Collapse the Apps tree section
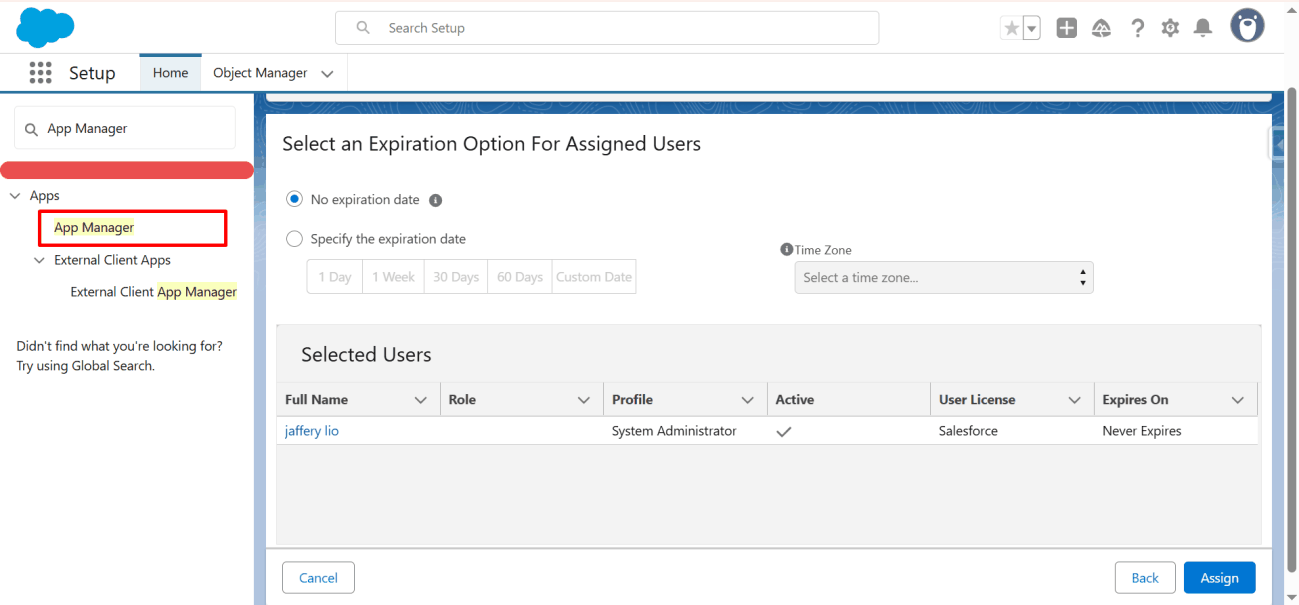Viewport: 1299px width, 605px height. click(x=15, y=196)
